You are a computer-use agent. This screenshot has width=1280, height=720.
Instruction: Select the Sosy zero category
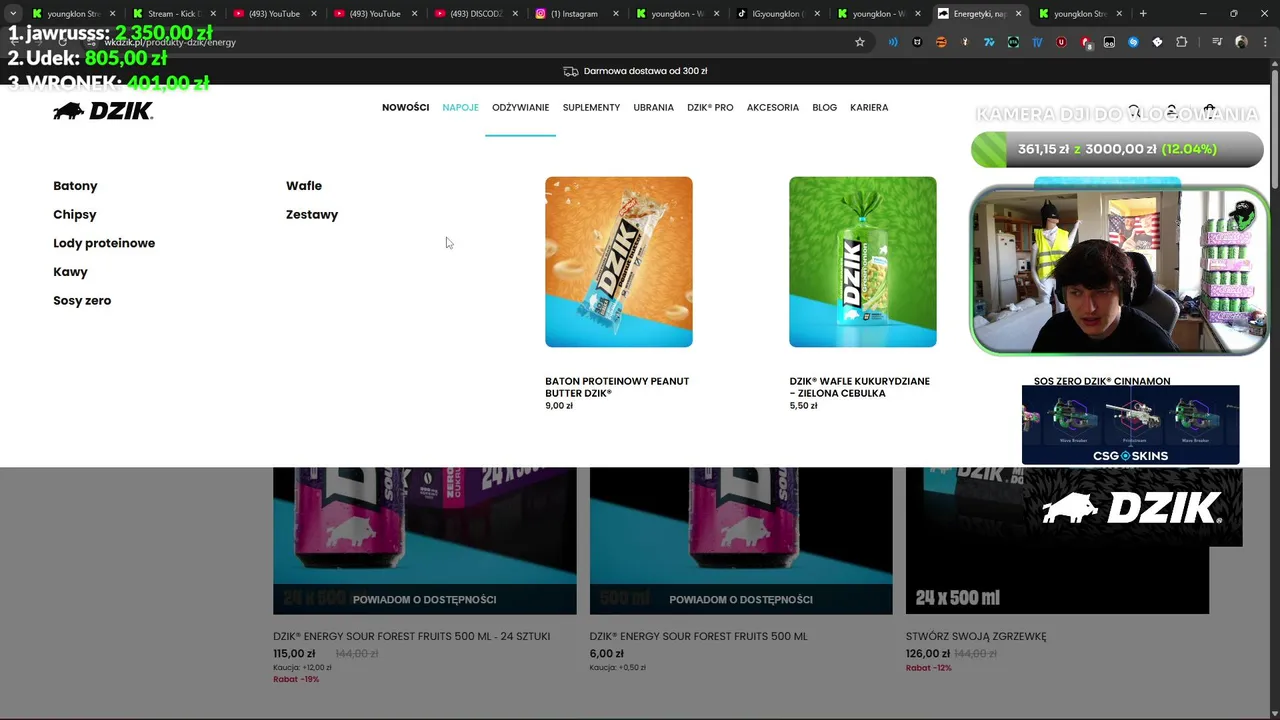(82, 300)
